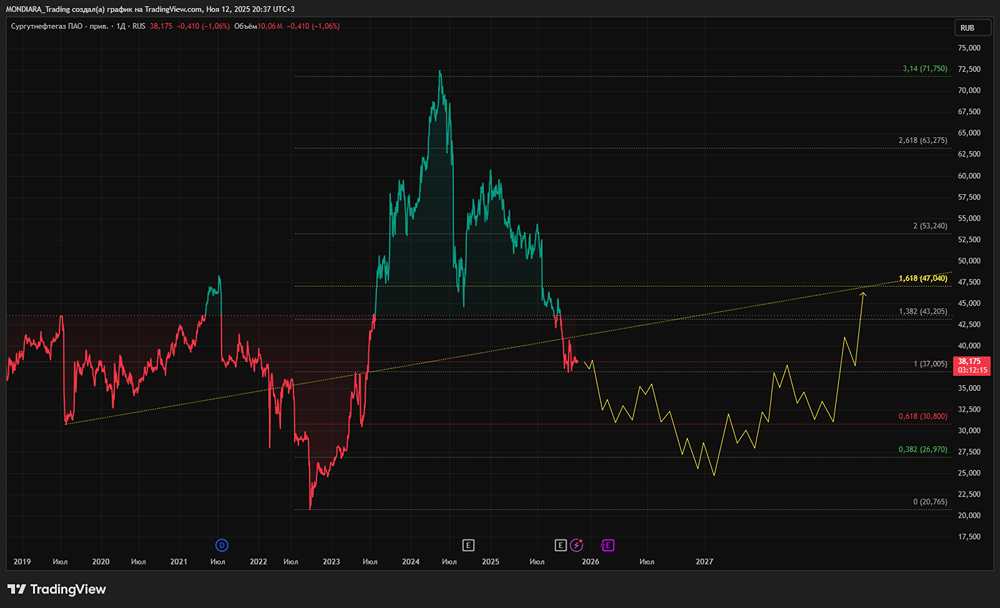Click the TradingView logo at bottom left
This screenshot has height=608, width=1000.
pyautogui.click(x=57, y=589)
